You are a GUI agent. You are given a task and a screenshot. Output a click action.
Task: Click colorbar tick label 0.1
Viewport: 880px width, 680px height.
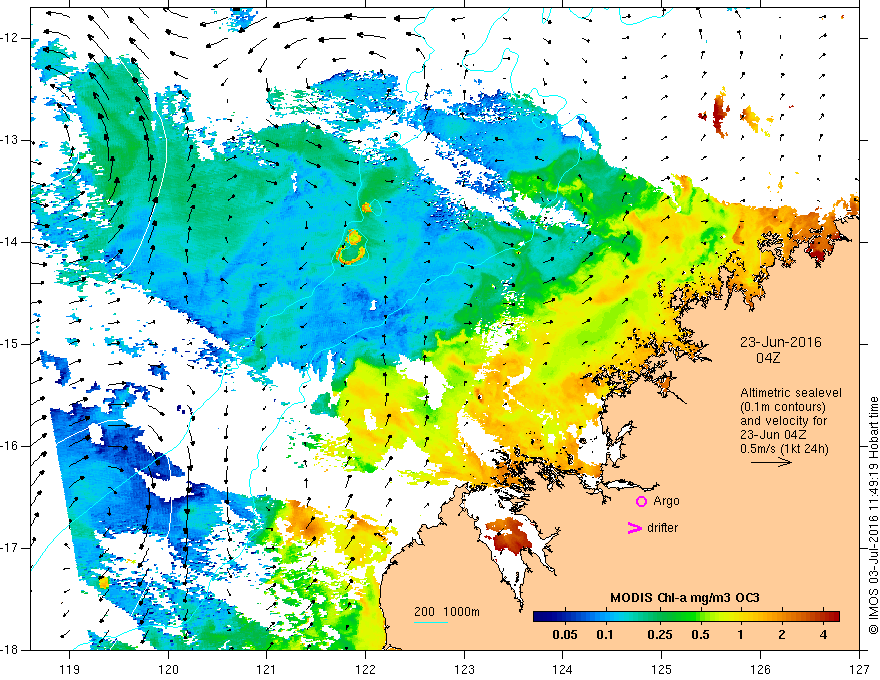[605, 635]
